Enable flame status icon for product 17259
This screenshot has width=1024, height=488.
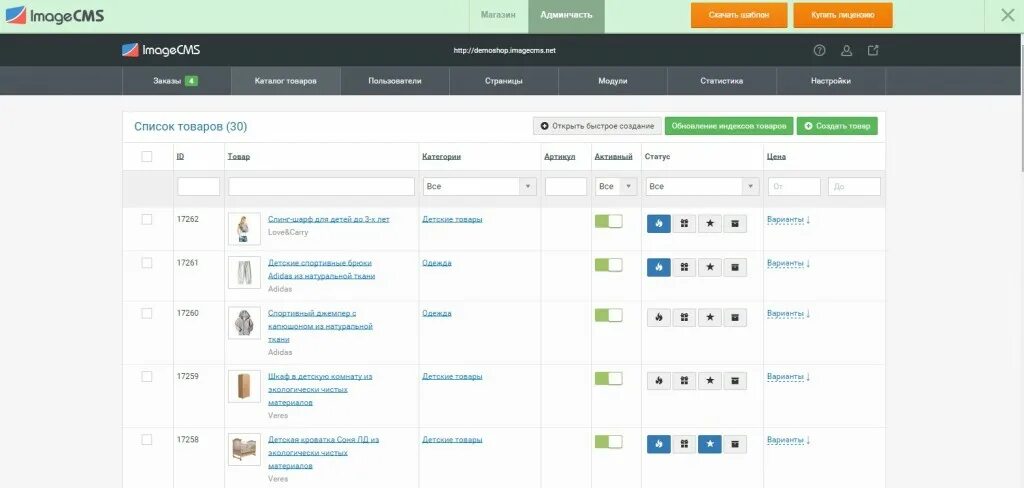pos(658,381)
